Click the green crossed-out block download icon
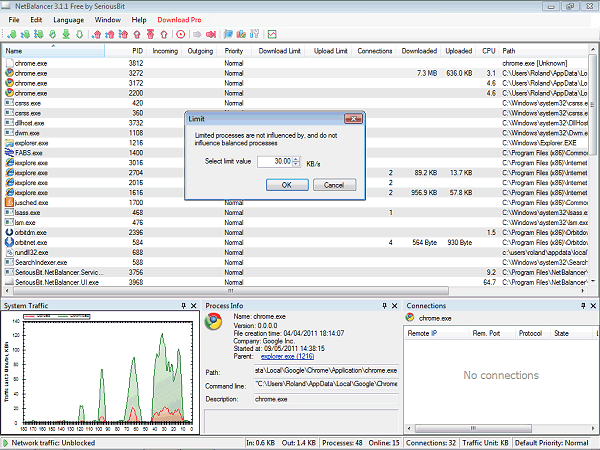The image size is (600, 450). pos(52,34)
